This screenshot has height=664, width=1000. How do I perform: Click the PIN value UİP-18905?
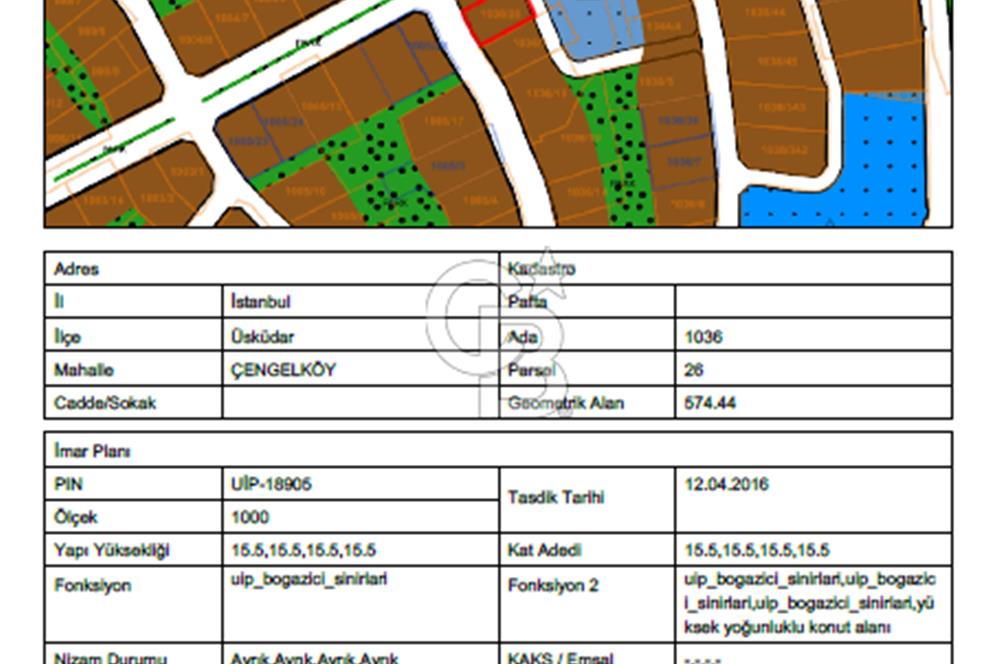[x=271, y=484]
